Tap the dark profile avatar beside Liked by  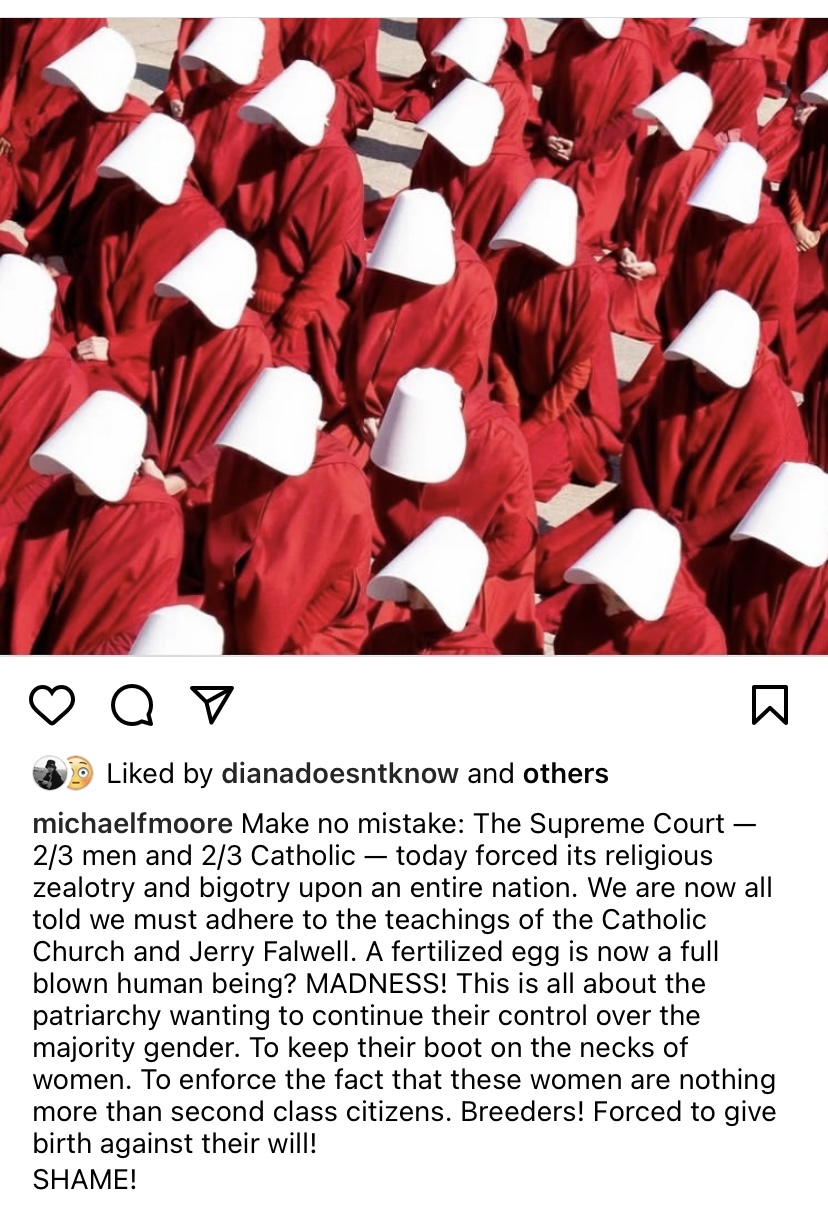coord(48,773)
